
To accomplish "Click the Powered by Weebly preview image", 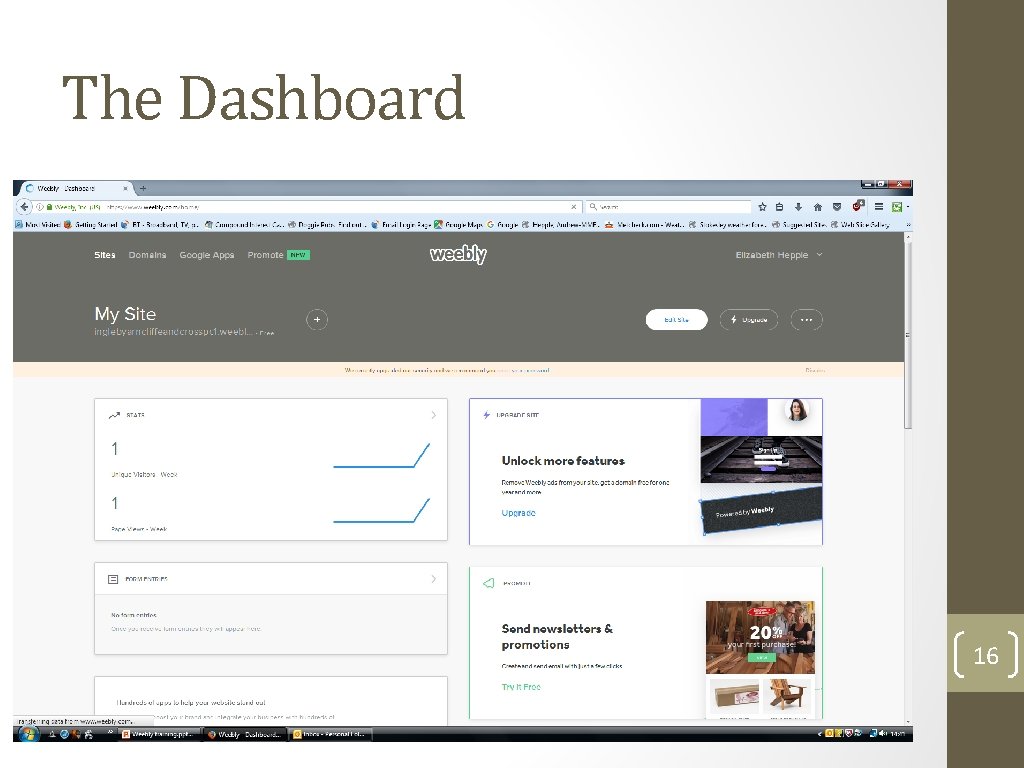I will pyautogui.click(x=761, y=511).
